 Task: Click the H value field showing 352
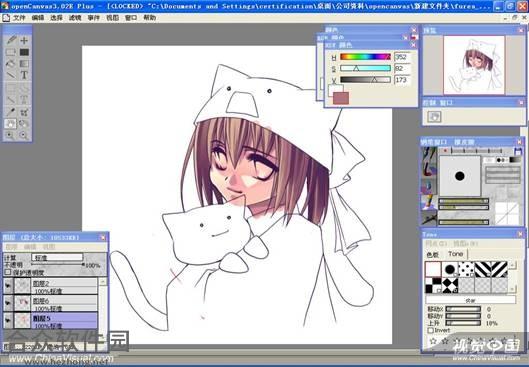(x=402, y=57)
